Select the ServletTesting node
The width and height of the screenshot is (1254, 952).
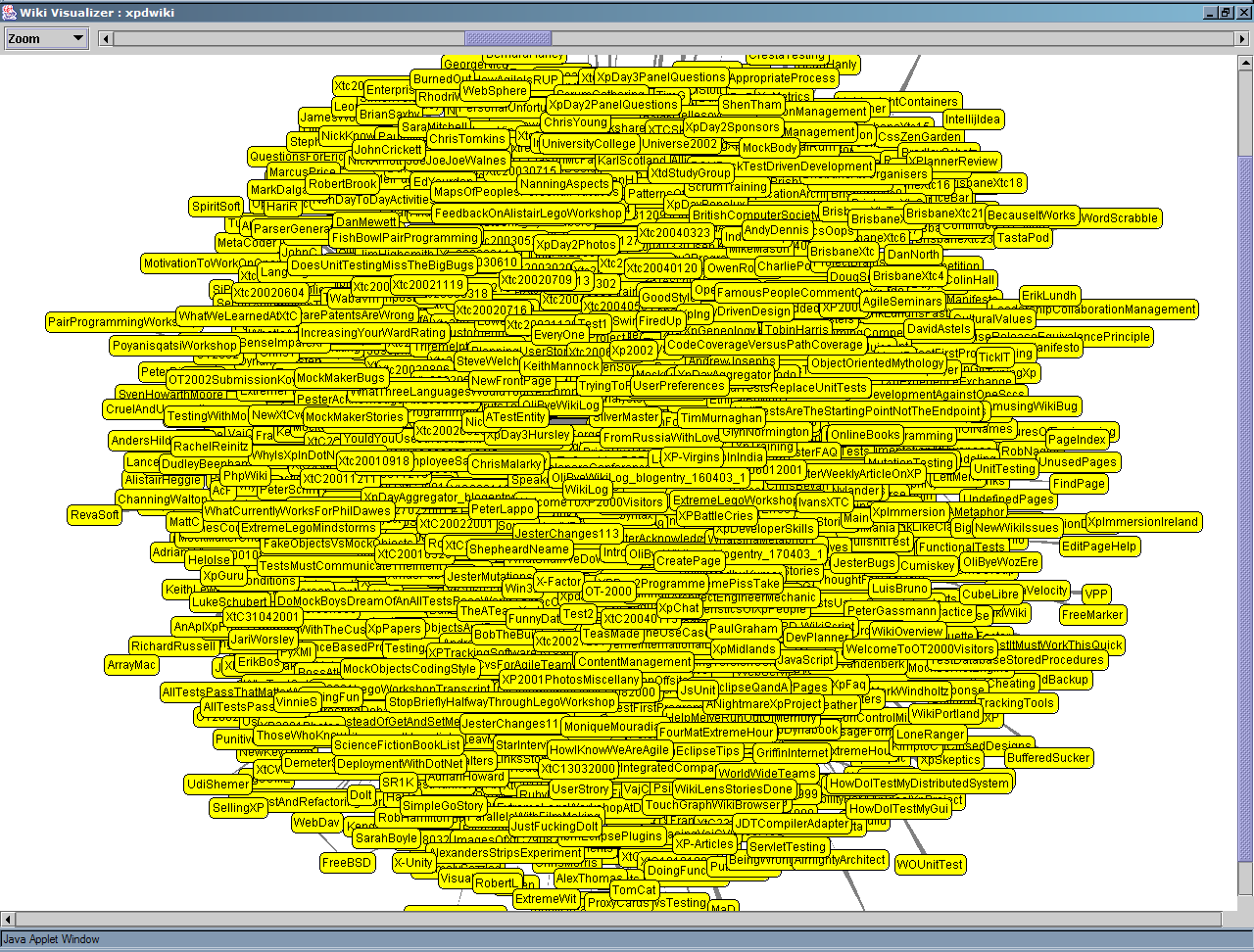tap(787, 847)
